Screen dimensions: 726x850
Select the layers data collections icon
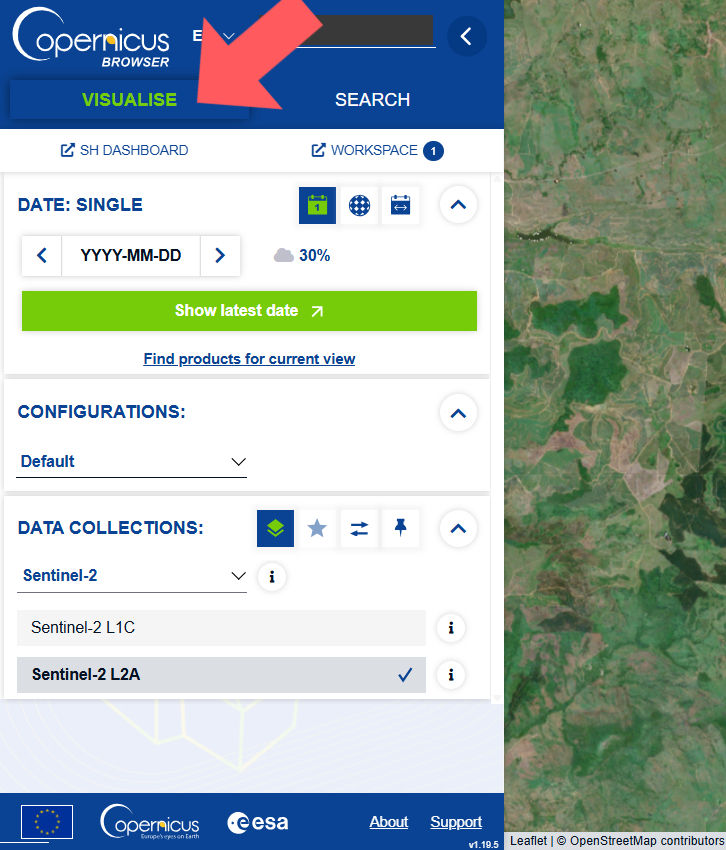coord(275,528)
